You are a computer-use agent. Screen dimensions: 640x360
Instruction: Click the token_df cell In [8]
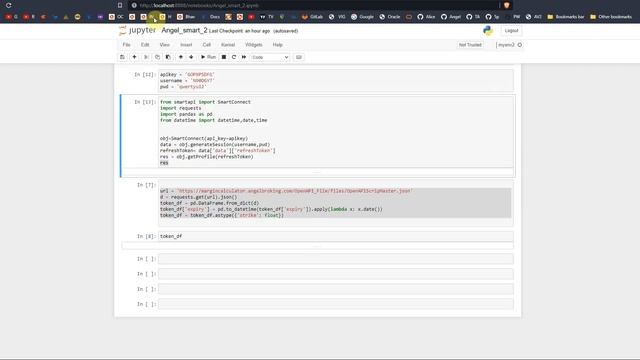336,236
